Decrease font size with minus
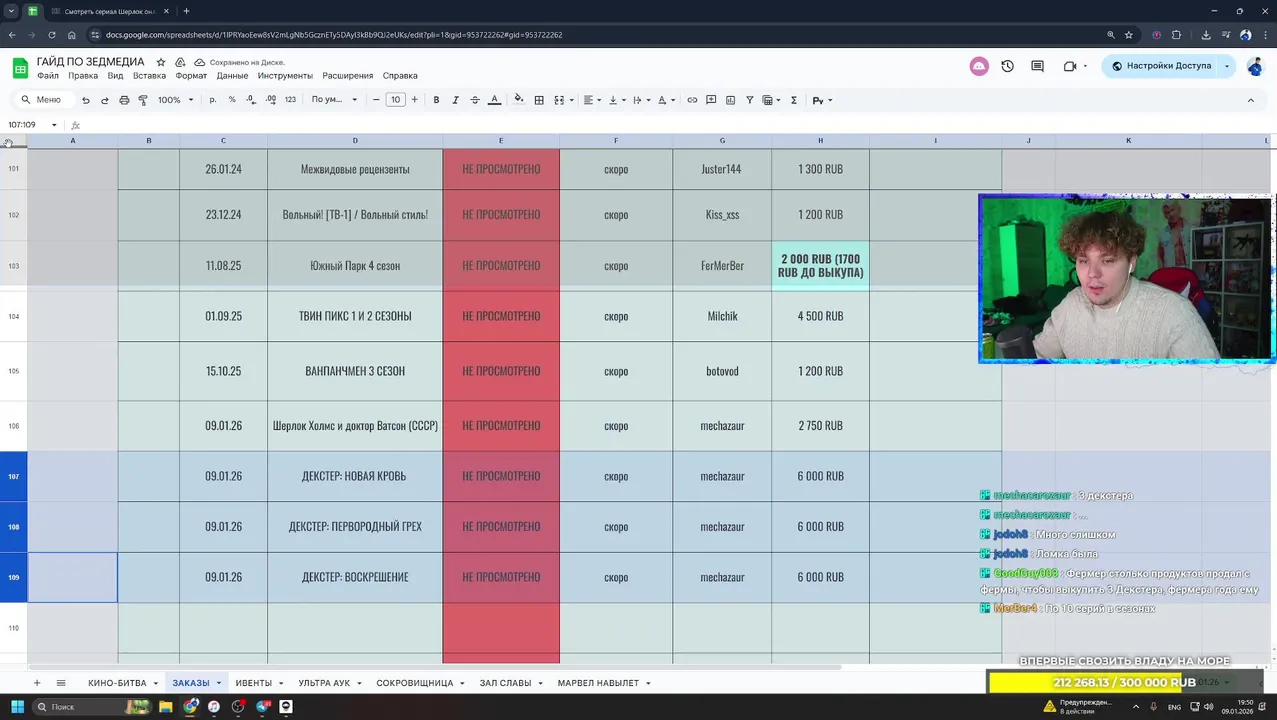 (376, 100)
